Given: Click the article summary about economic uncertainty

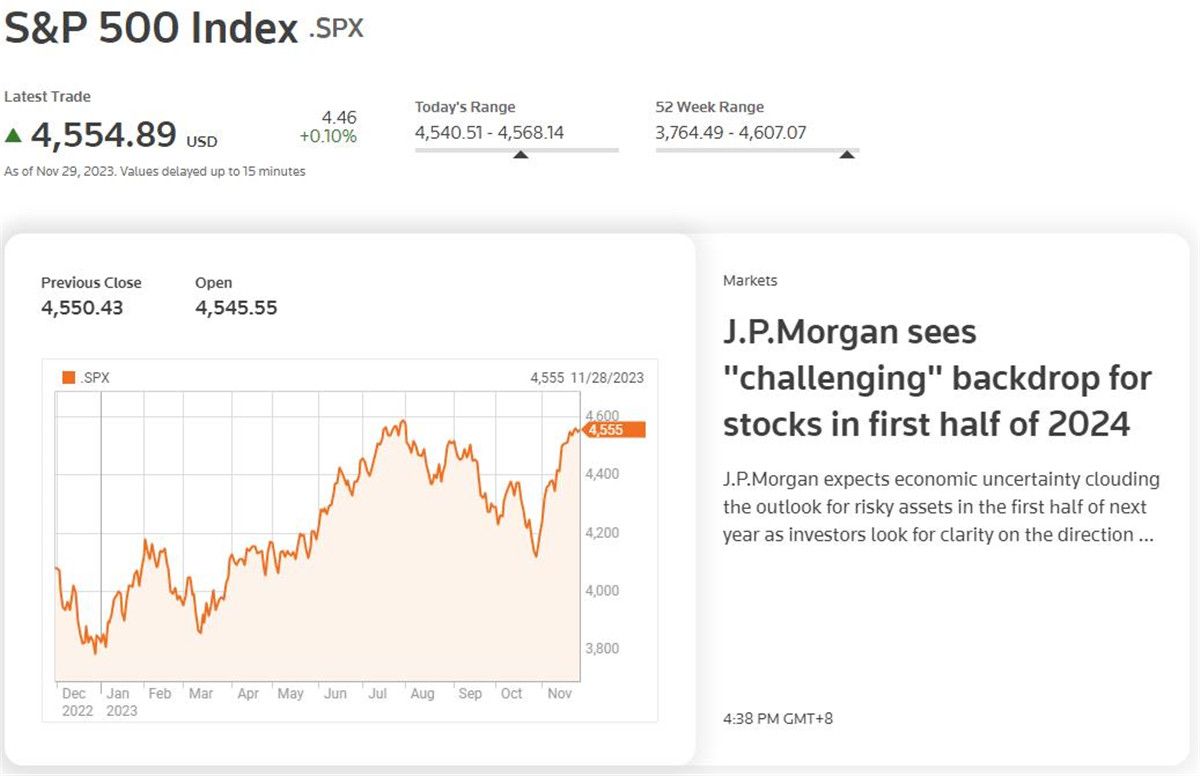Looking at the screenshot, I should coord(941,507).
